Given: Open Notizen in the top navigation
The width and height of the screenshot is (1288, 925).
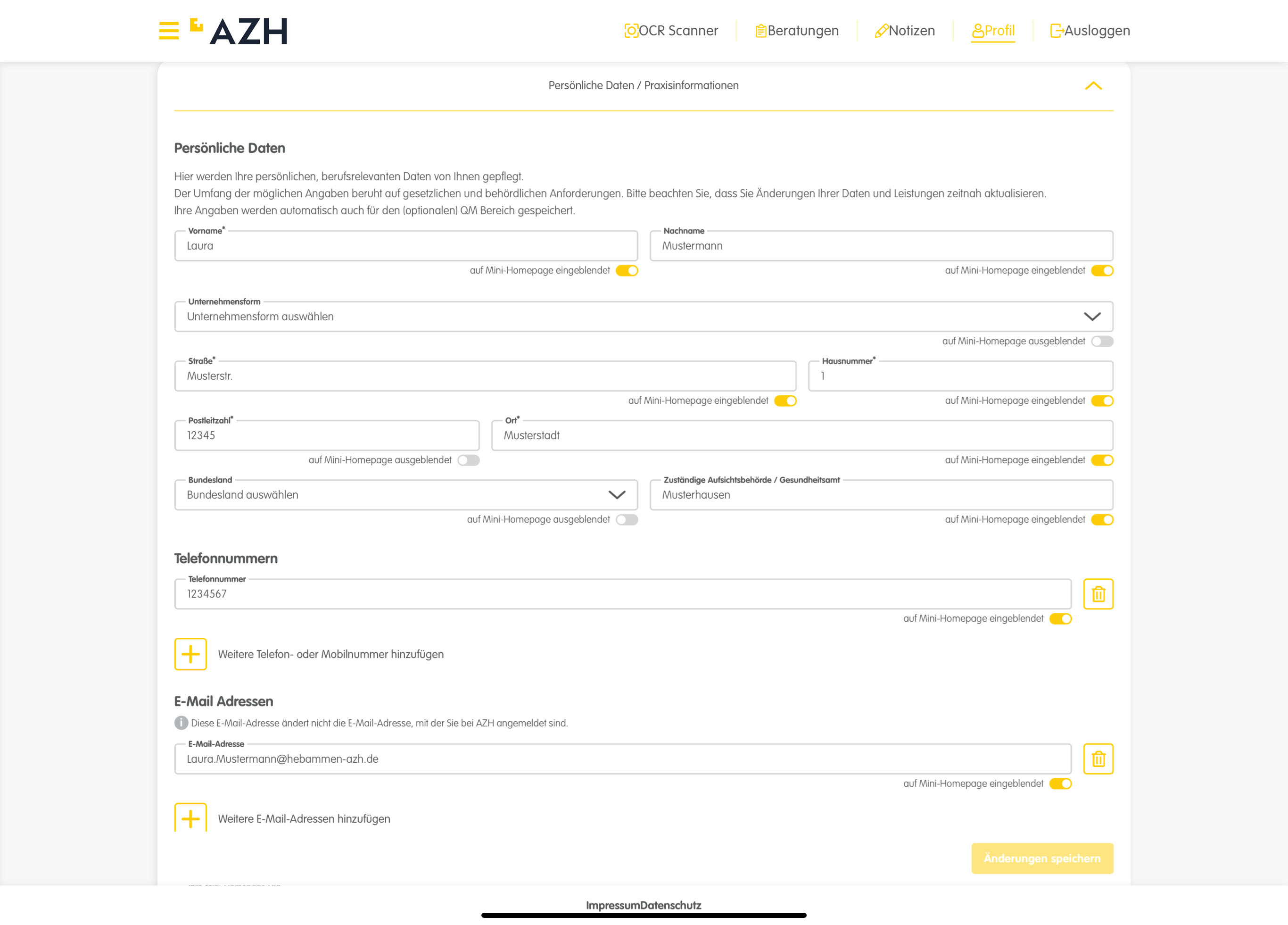Looking at the screenshot, I should [x=905, y=31].
